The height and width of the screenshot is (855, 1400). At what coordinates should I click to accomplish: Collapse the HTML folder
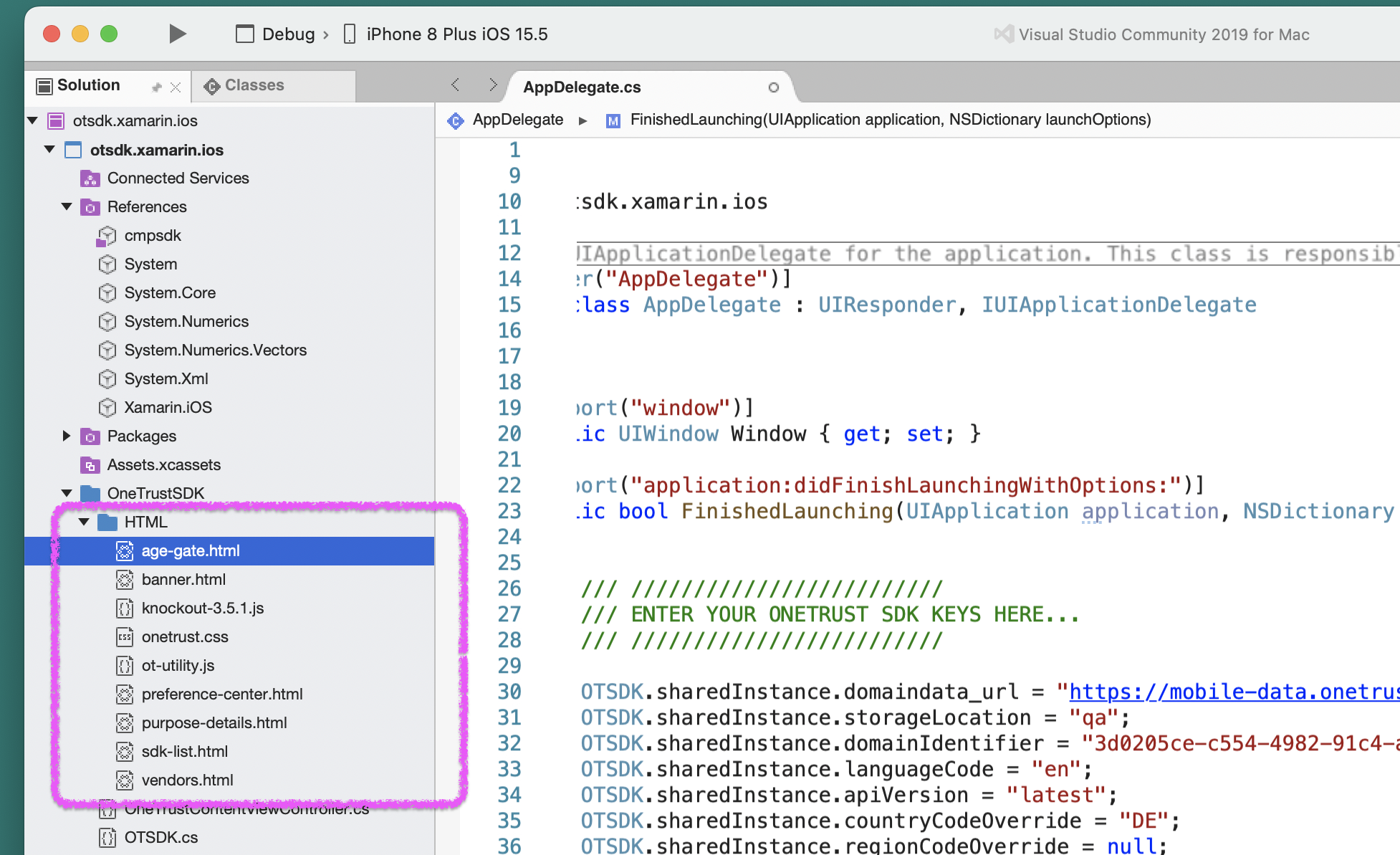[x=84, y=522]
